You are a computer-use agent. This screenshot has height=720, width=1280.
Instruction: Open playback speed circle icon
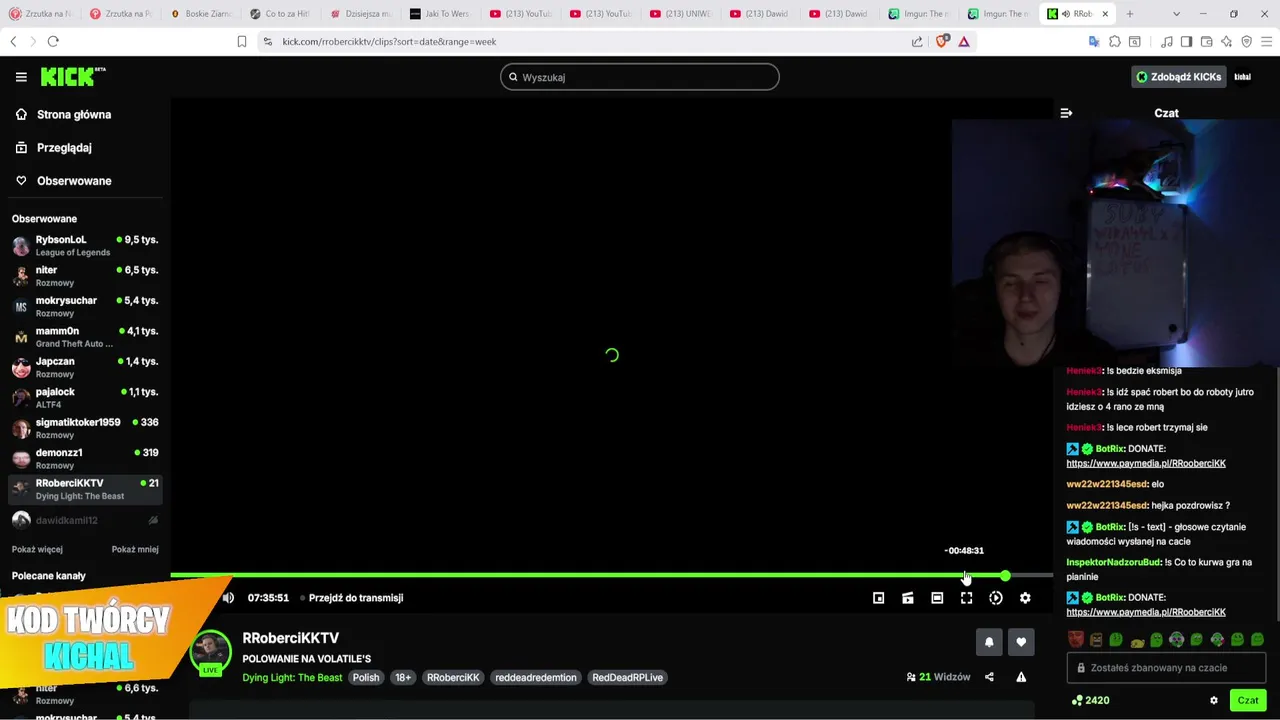click(996, 598)
